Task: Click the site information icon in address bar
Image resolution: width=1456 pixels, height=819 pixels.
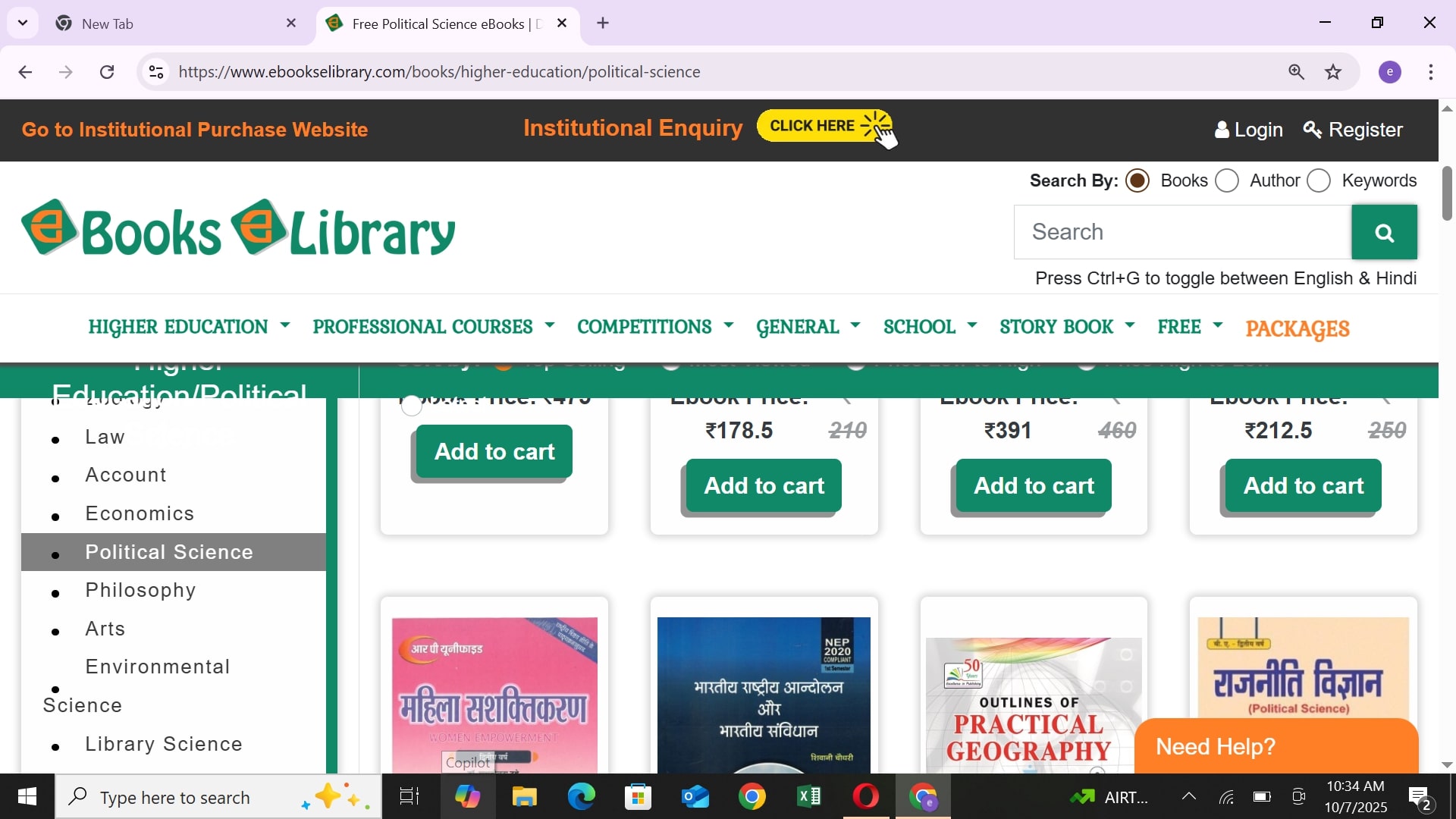Action: point(156,72)
